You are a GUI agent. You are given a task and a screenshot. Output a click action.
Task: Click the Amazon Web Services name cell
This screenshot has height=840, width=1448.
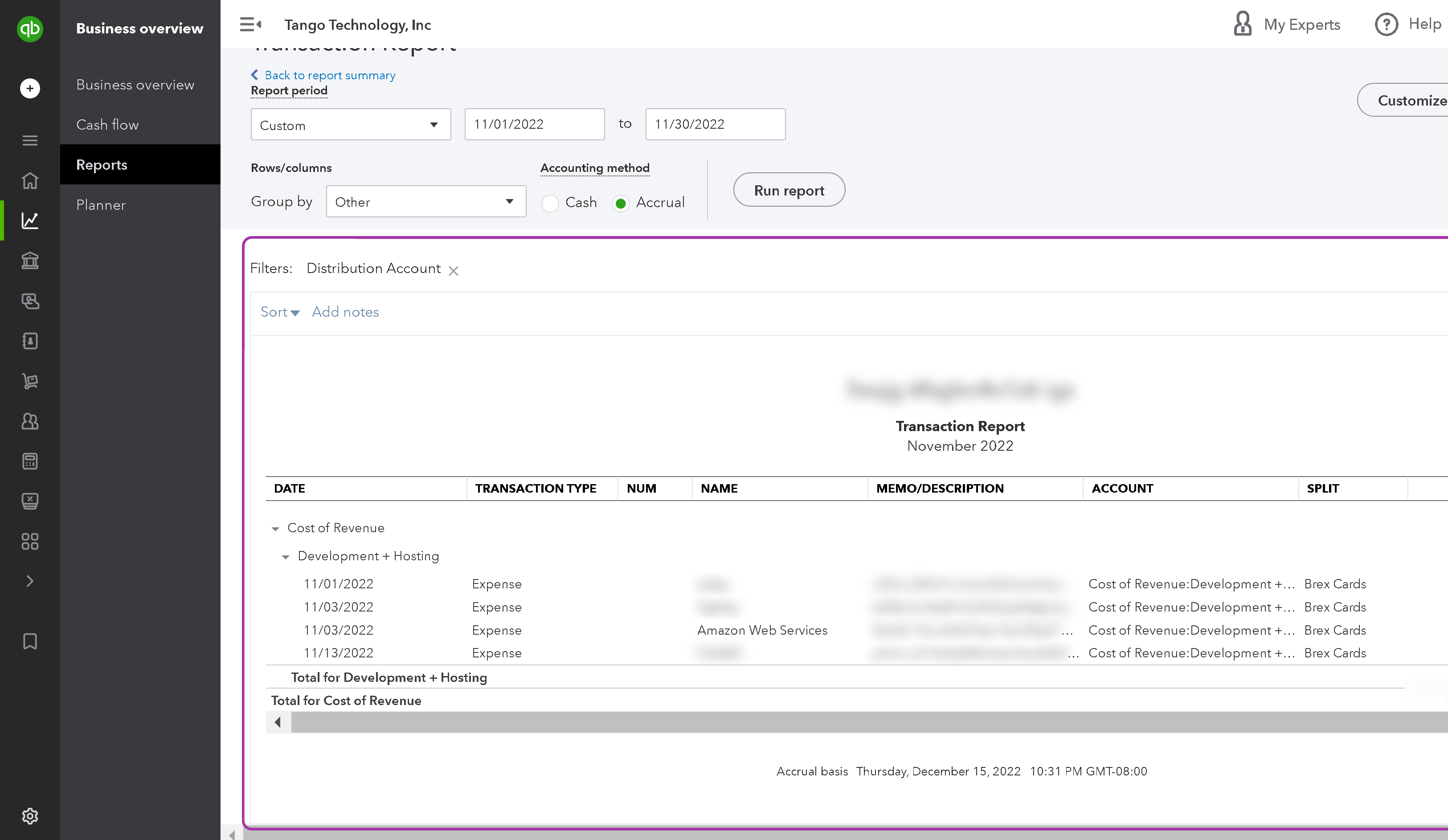(x=762, y=630)
